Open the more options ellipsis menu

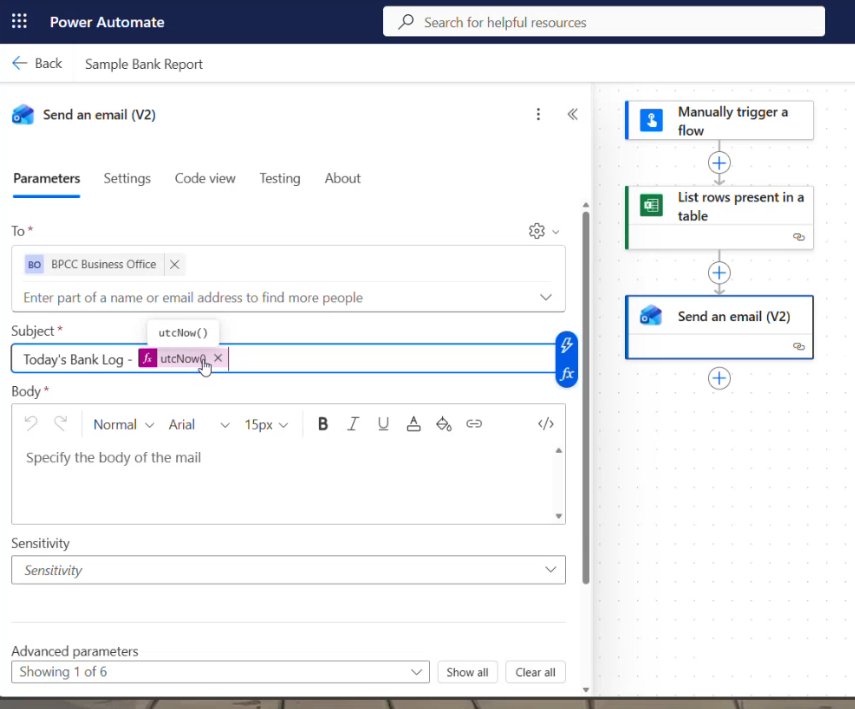[x=538, y=114]
